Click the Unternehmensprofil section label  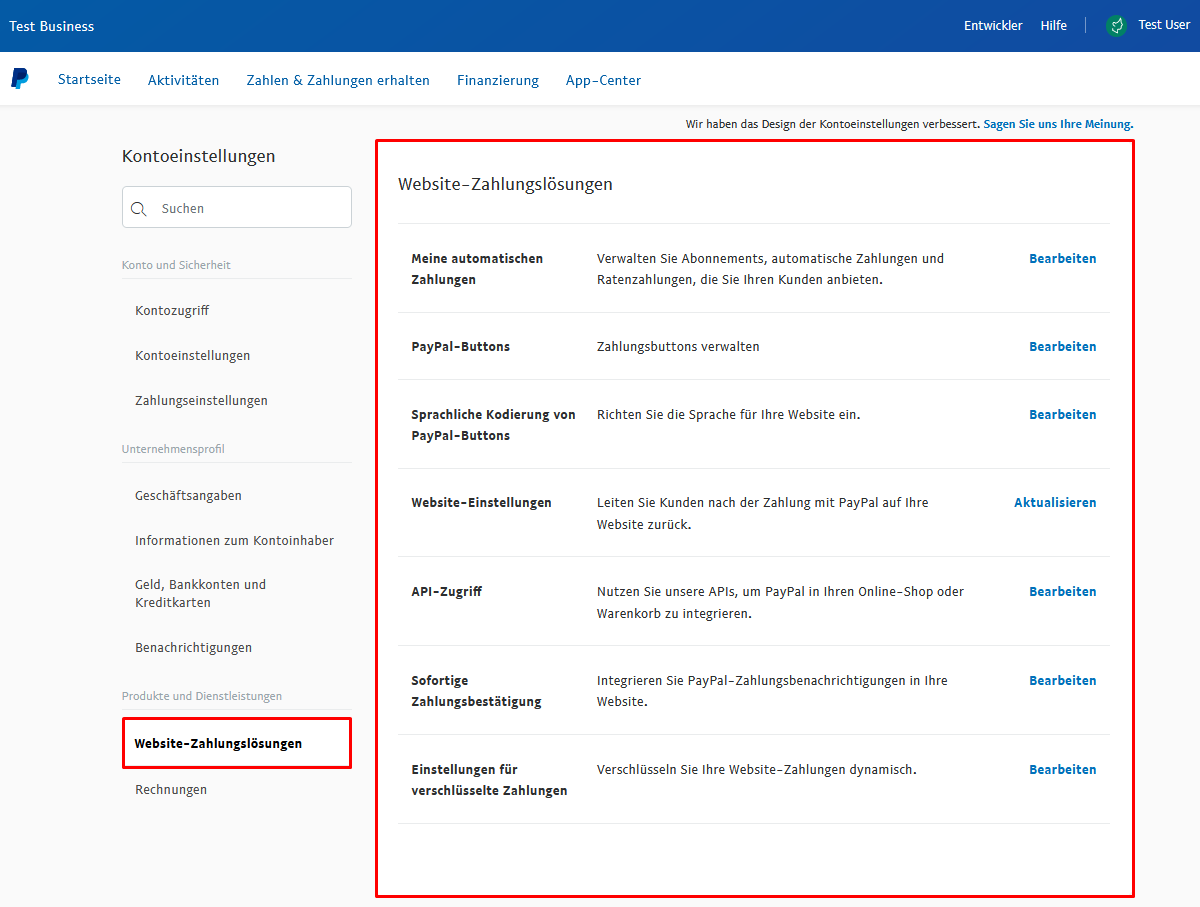173,449
